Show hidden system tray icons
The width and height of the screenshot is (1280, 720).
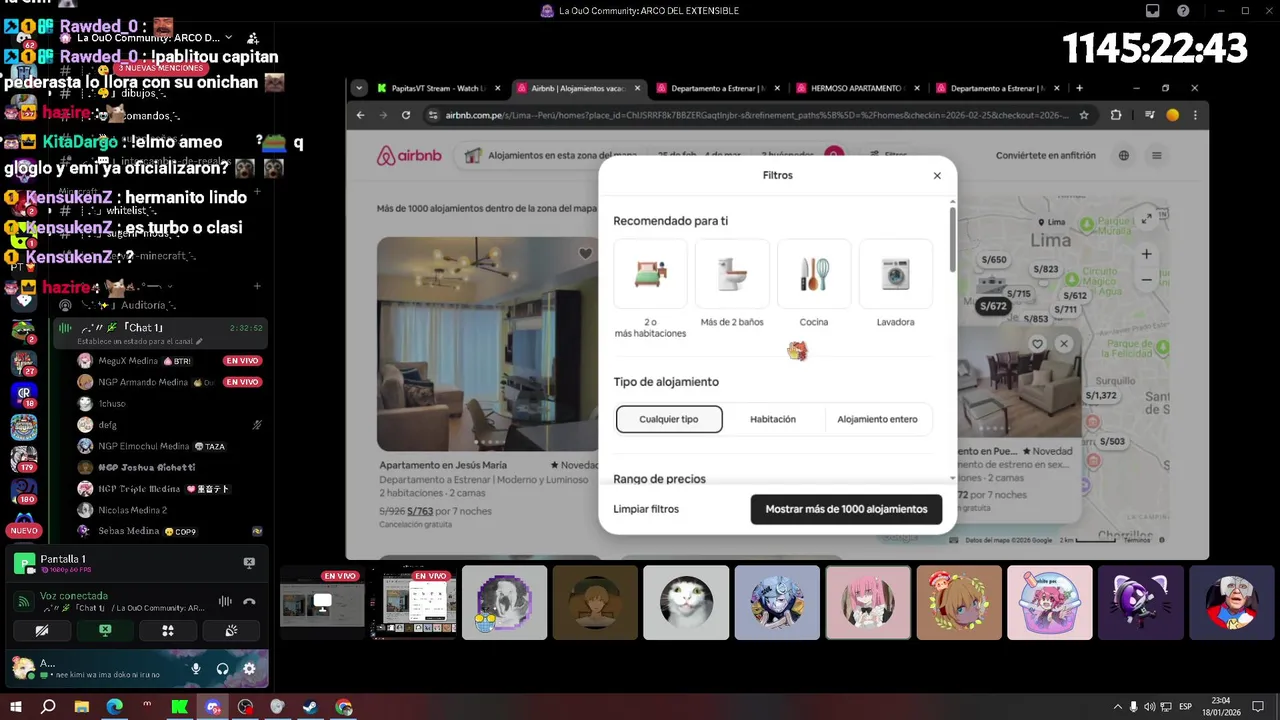click(1118, 707)
